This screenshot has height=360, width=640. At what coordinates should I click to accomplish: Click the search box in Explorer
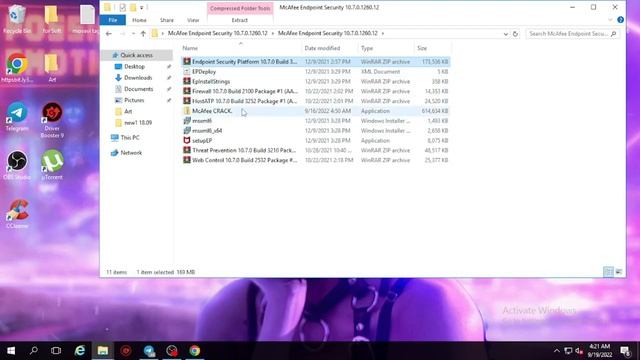[572, 34]
